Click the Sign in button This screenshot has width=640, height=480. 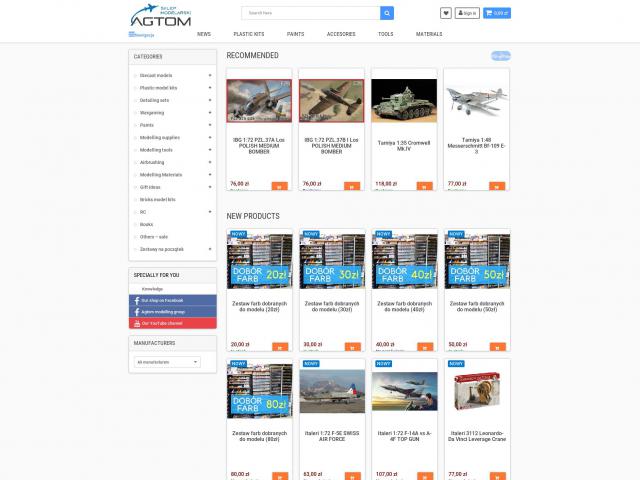coord(467,13)
